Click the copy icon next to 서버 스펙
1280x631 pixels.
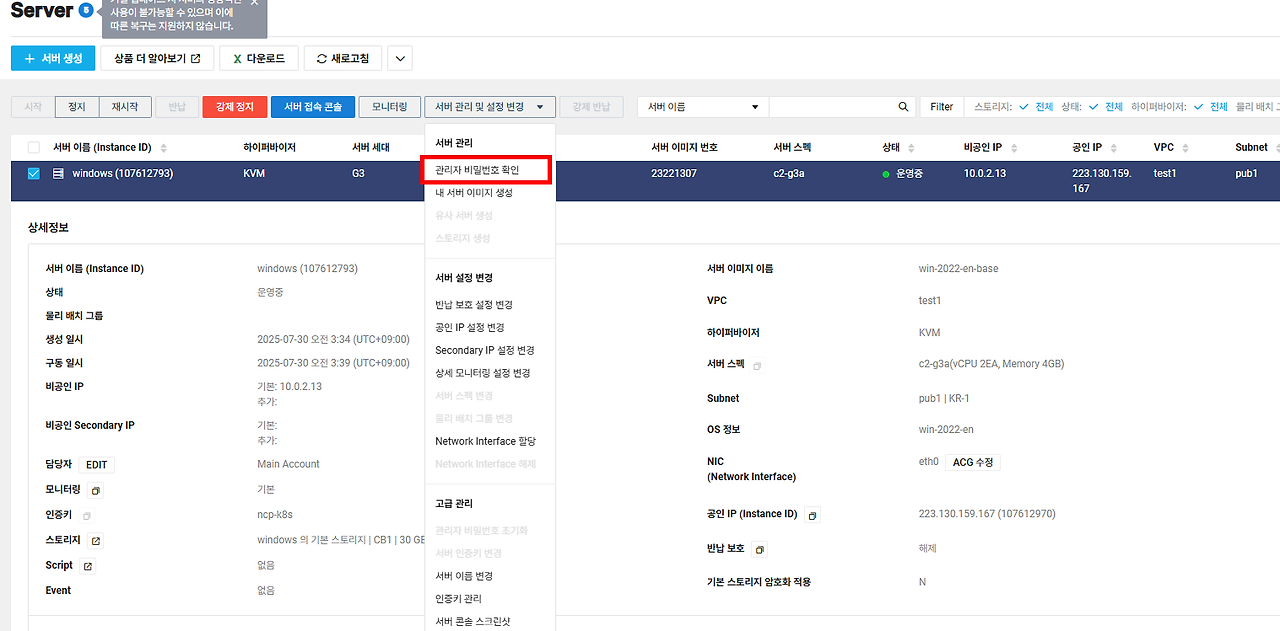pyautogui.click(x=757, y=366)
